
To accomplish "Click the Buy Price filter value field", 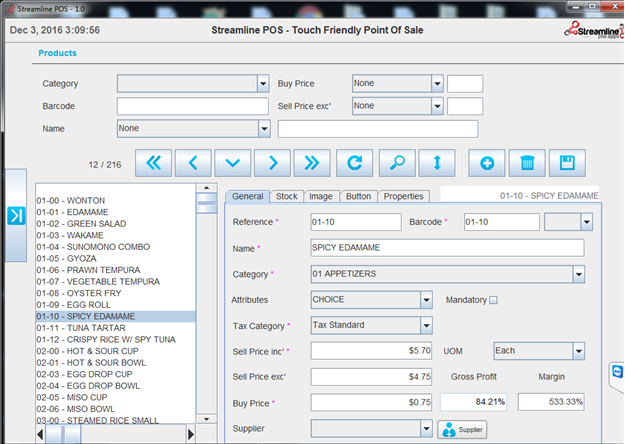I will (x=465, y=84).
